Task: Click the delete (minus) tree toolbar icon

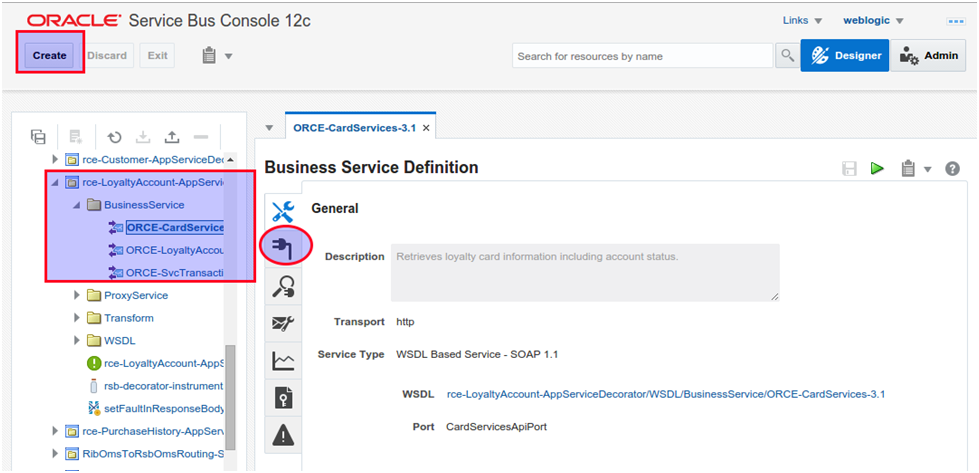Action: click(x=200, y=137)
